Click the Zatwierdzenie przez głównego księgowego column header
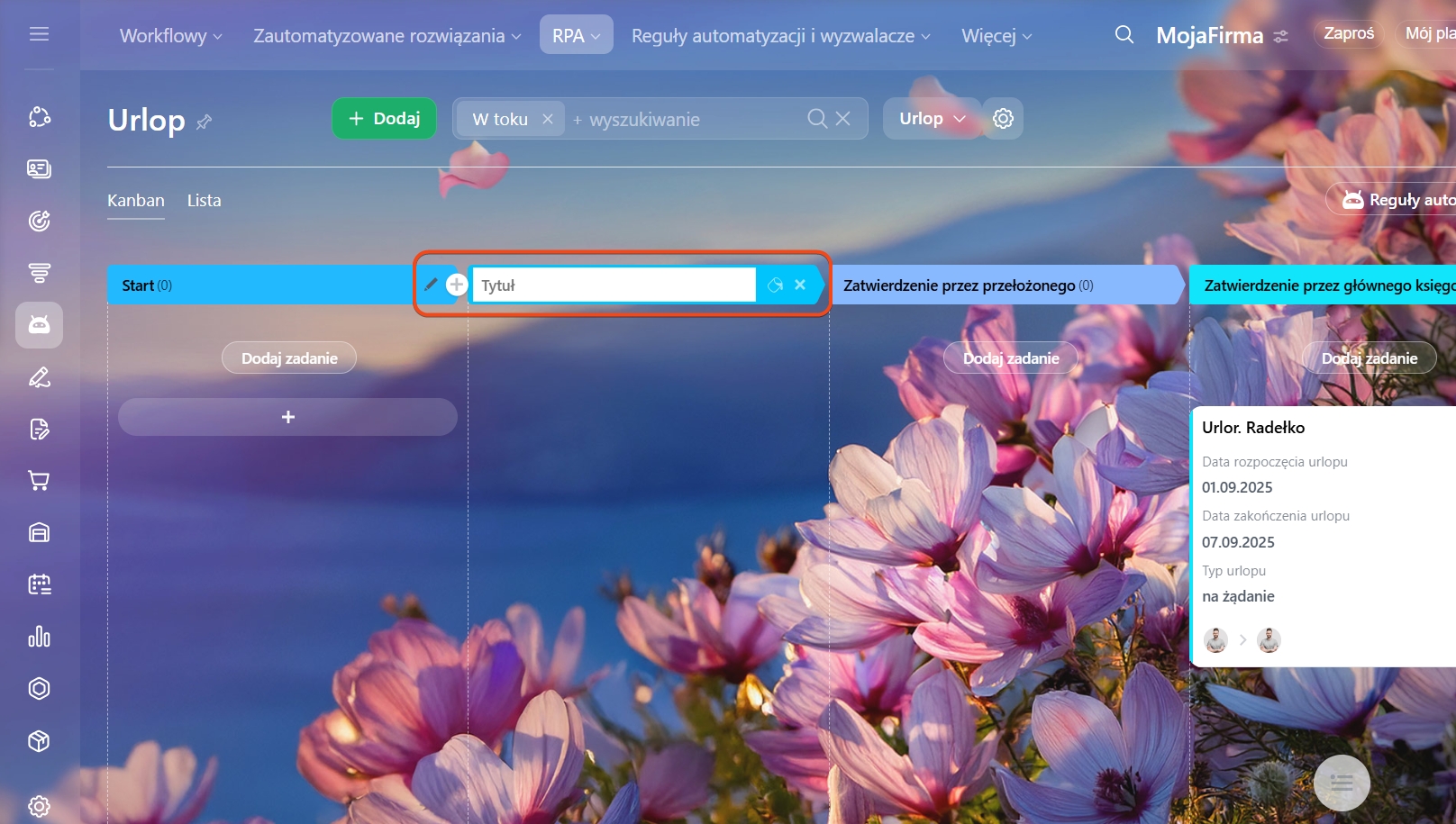Viewport: 1456px width, 824px height. pos(1323,285)
